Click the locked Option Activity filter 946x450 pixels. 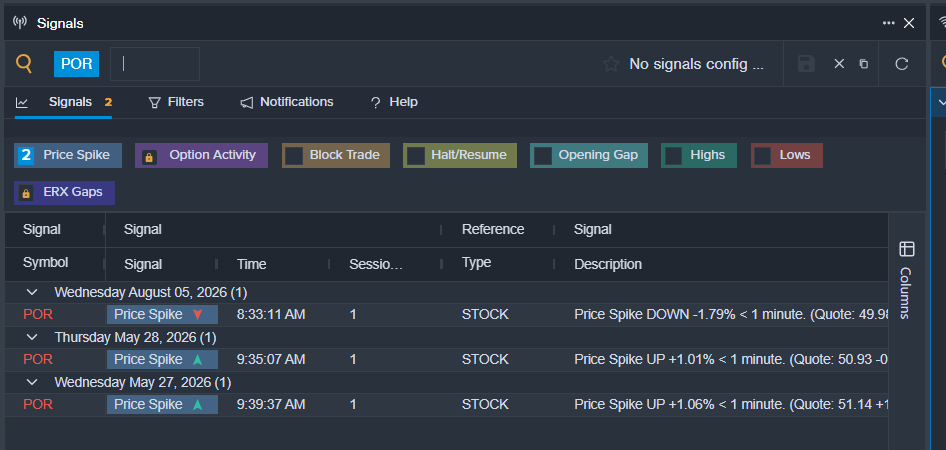202,155
